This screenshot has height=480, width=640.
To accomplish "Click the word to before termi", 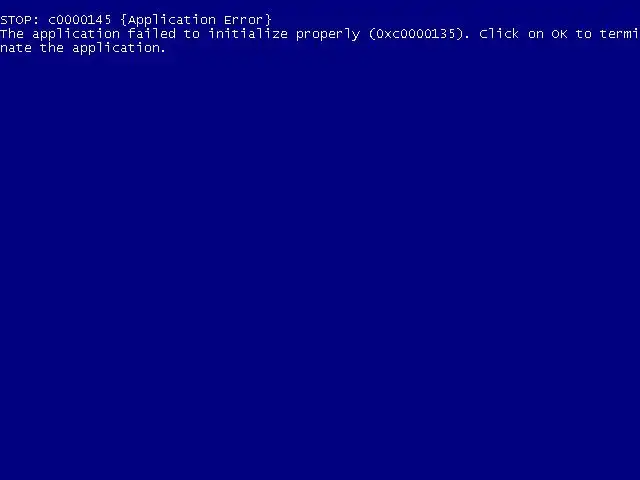I will [584, 34].
